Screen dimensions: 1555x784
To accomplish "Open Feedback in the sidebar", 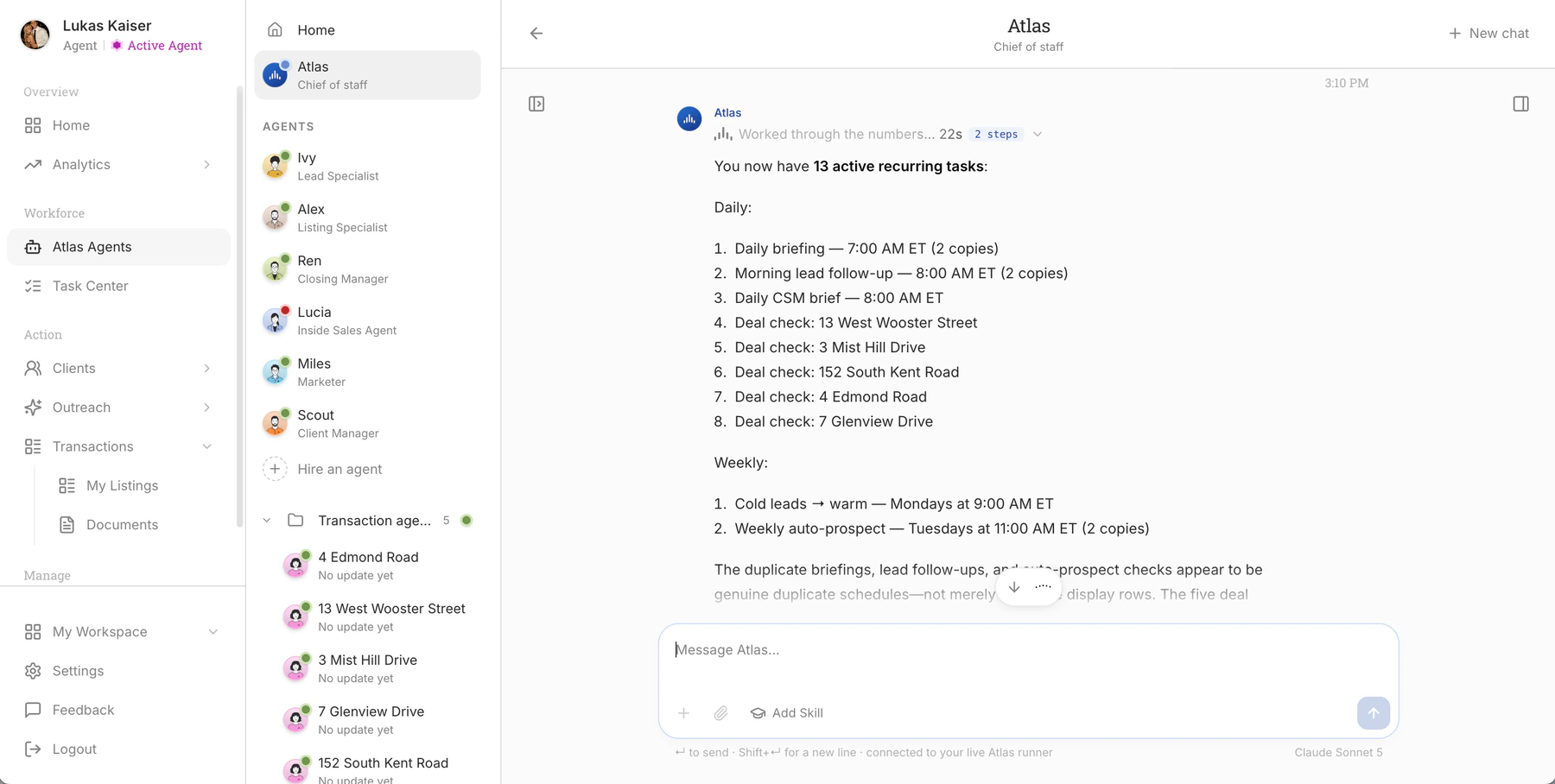I will click(119, 711).
